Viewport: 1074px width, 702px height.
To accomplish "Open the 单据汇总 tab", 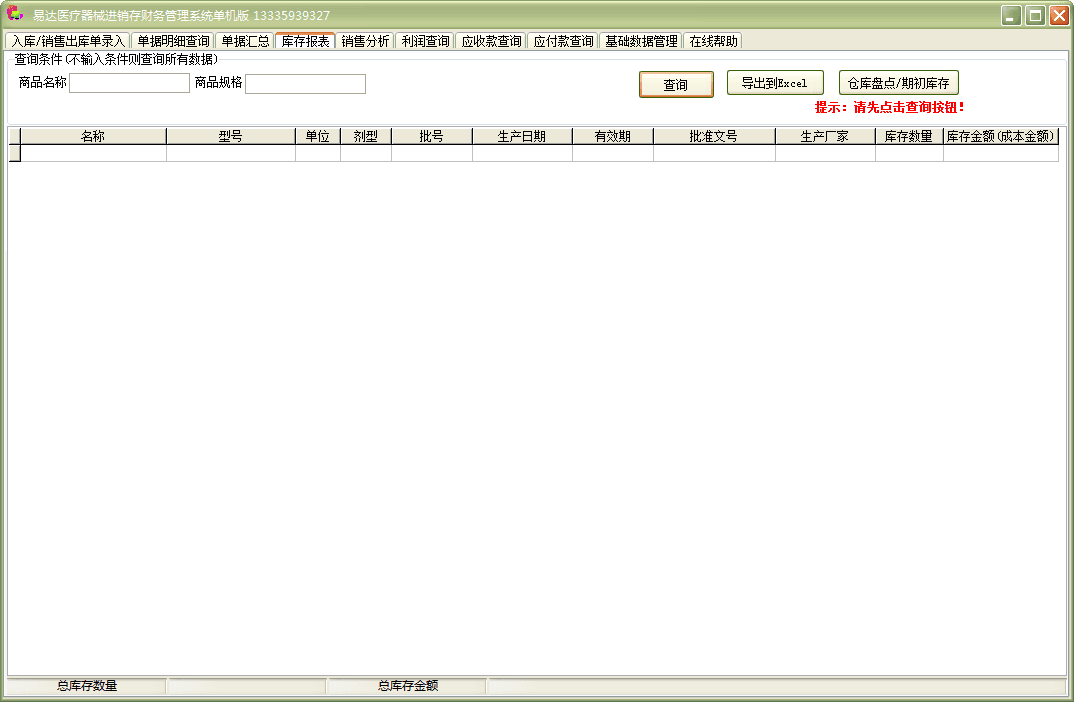I will [x=245, y=41].
